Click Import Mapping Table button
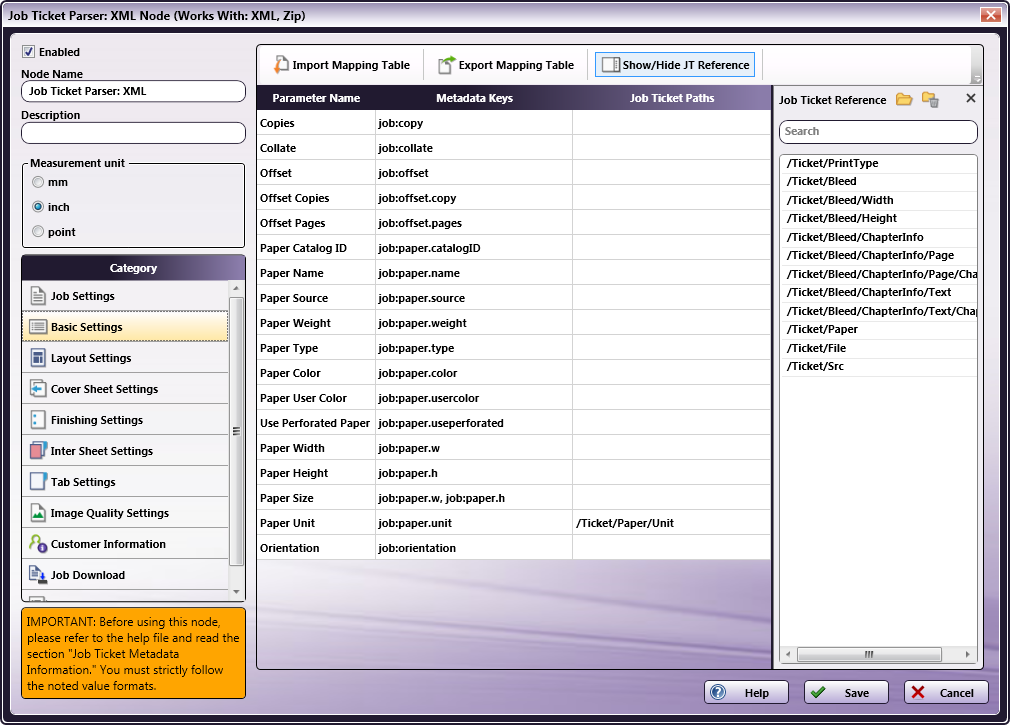This screenshot has height=725, width=1010. (341, 65)
